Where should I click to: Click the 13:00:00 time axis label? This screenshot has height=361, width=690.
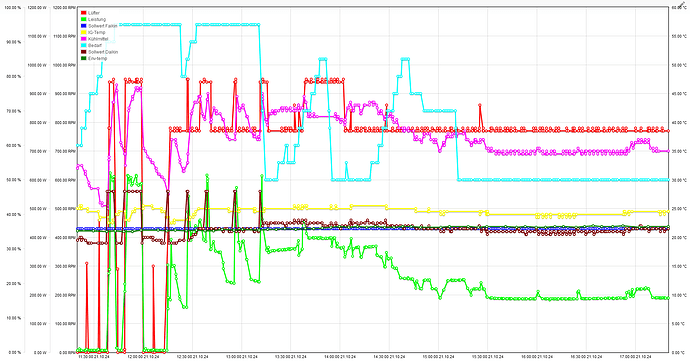click(242, 357)
